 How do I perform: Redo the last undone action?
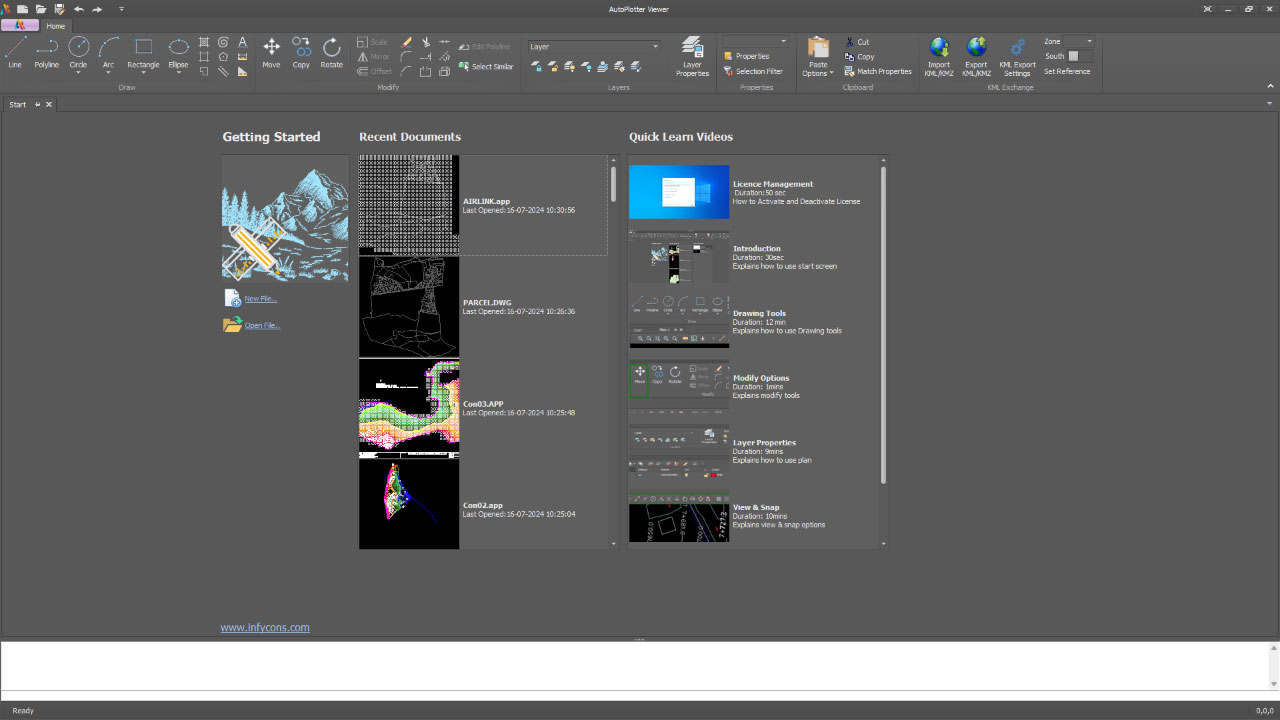point(97,9)
